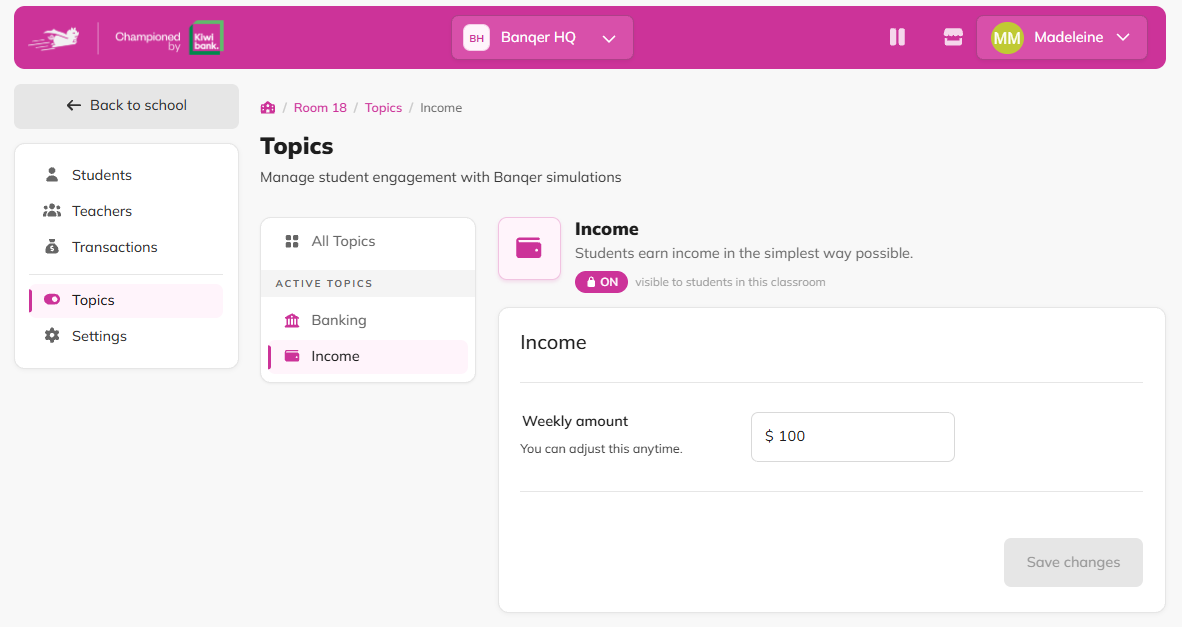Click the Transactions money bag icon
This screenshot has height=627, width=1182.
click(52, 247)
